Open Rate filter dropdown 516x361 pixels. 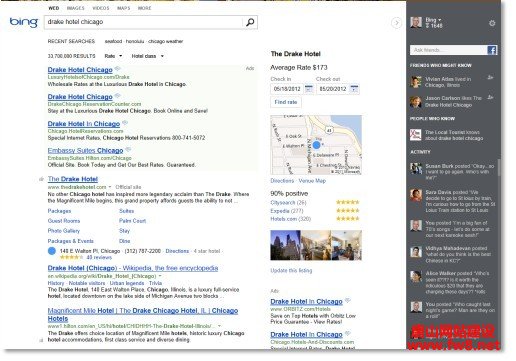point(113,56)
